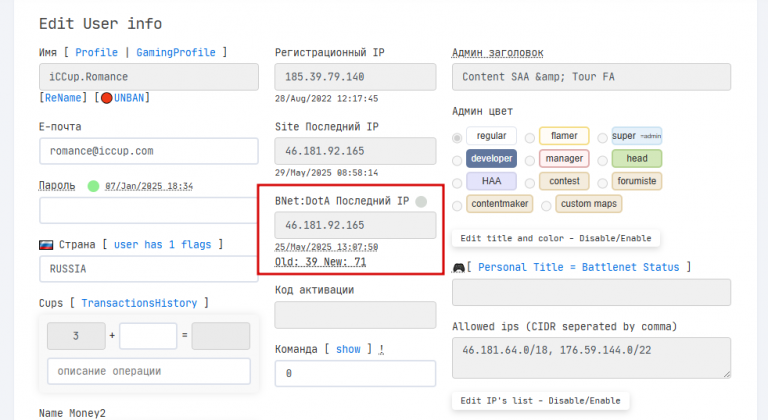Click the green password status dot
Image resolution: width=768 pixels, height=420 pixels.
pos(93,186)
